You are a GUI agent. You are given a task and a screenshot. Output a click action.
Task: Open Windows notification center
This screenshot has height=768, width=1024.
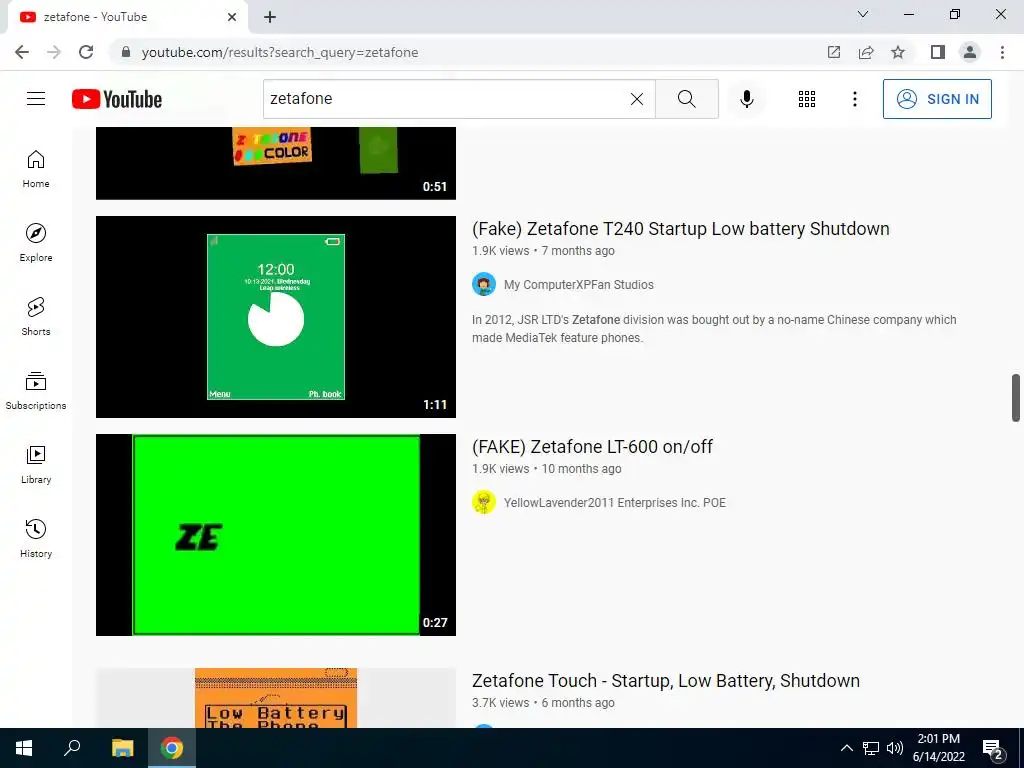click(x=993, y=748)
